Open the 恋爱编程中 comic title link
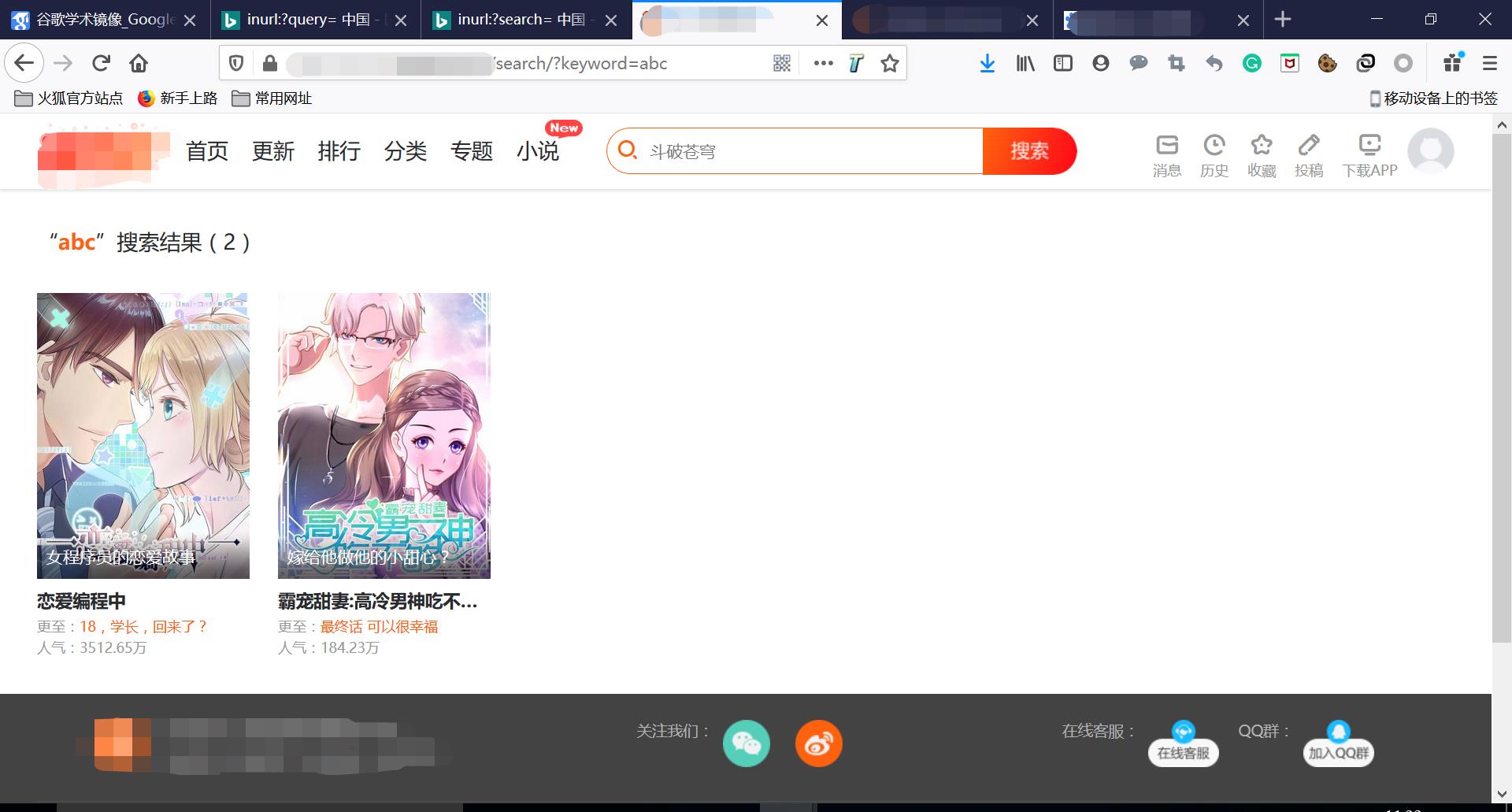Viewport: 1512px width, 812px height. click(x=81, y=602)
